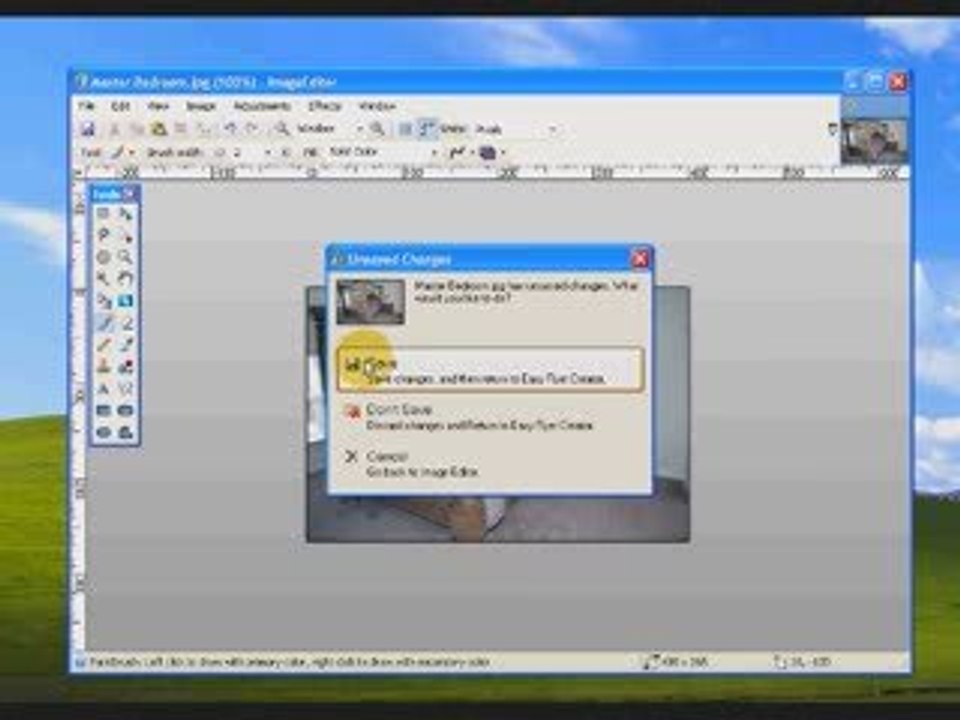Click the image thumbnail in top-right corner
Screen dimensions: 960x720
874,141
